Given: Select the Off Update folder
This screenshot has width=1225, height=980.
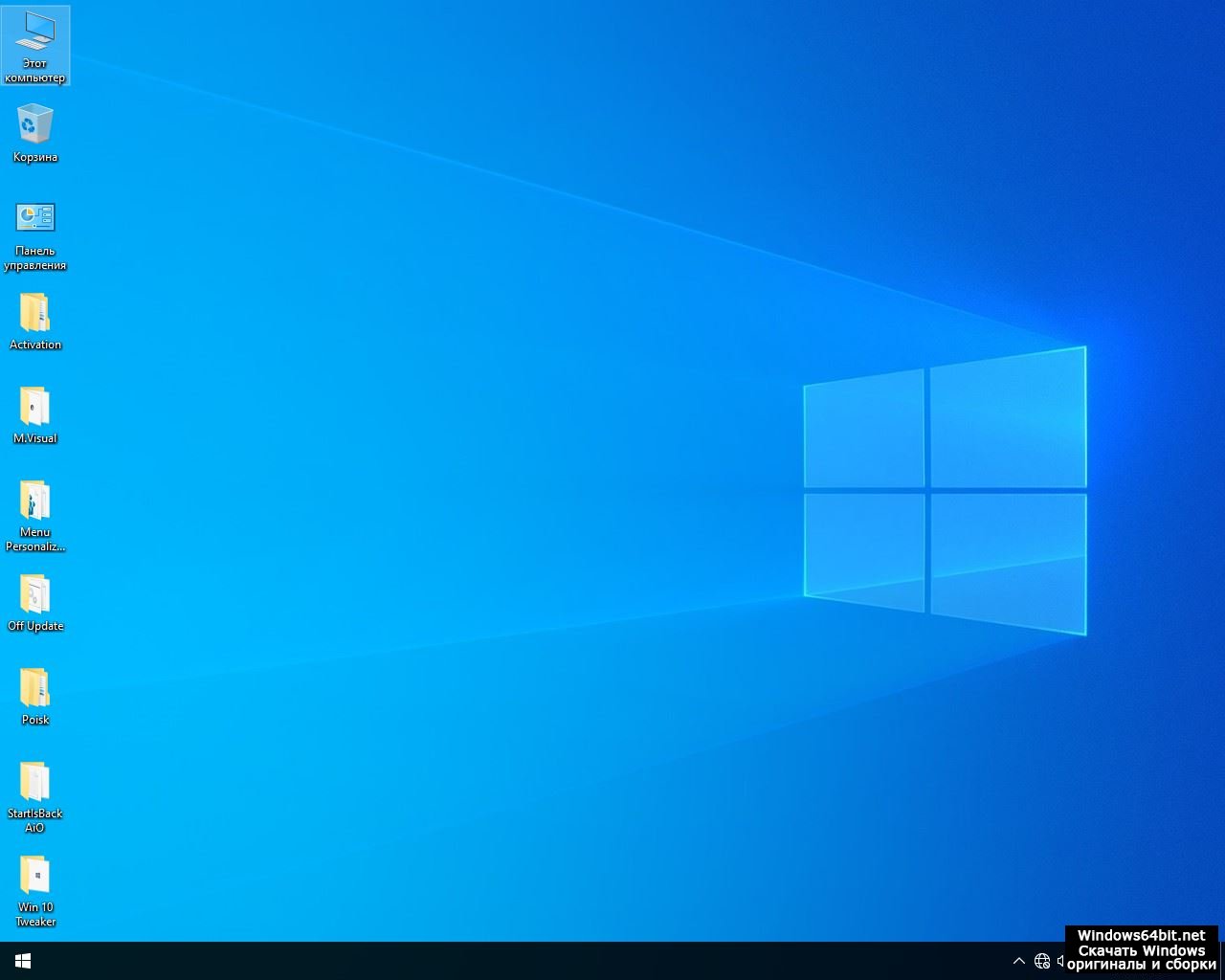Looking at the screenshot, I should point(35,594).
